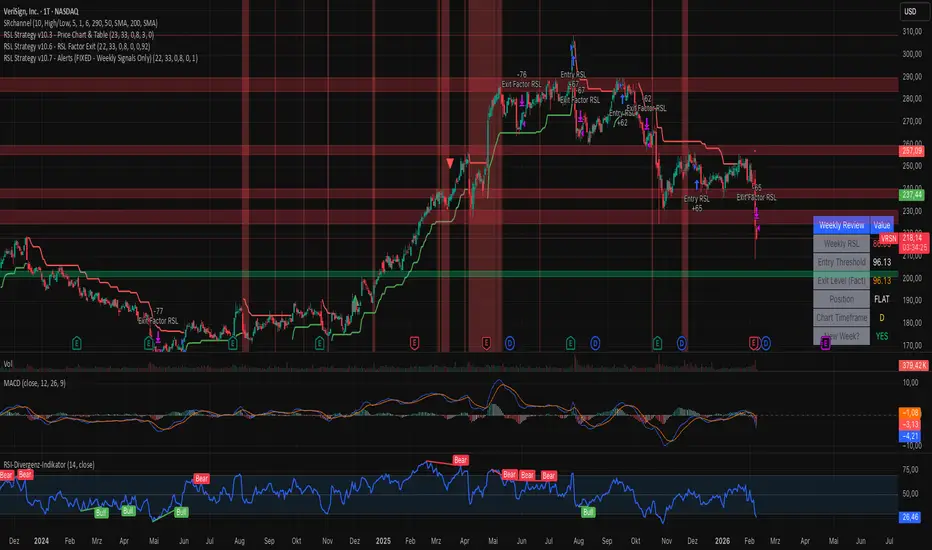
Task: Open the blue dividend D marker in Mai 2025
Action: 509,343
